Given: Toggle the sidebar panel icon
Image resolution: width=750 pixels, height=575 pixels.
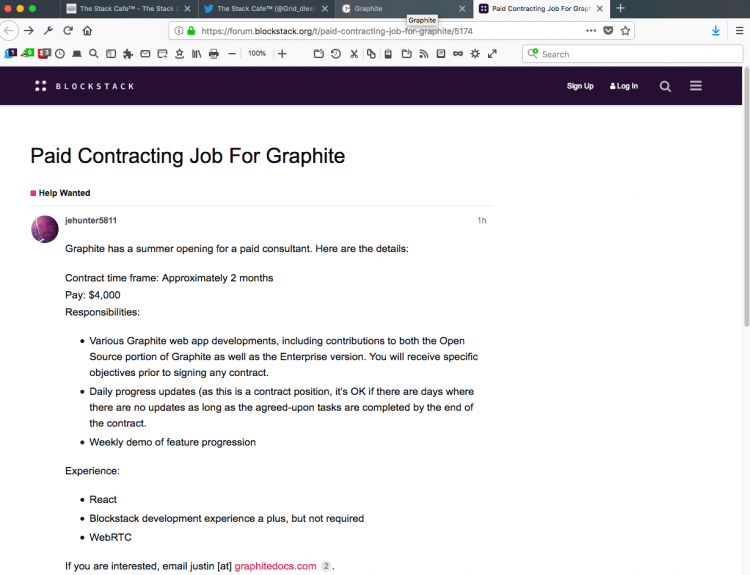Looking at the screenshot, I should [x=111, y=54].
